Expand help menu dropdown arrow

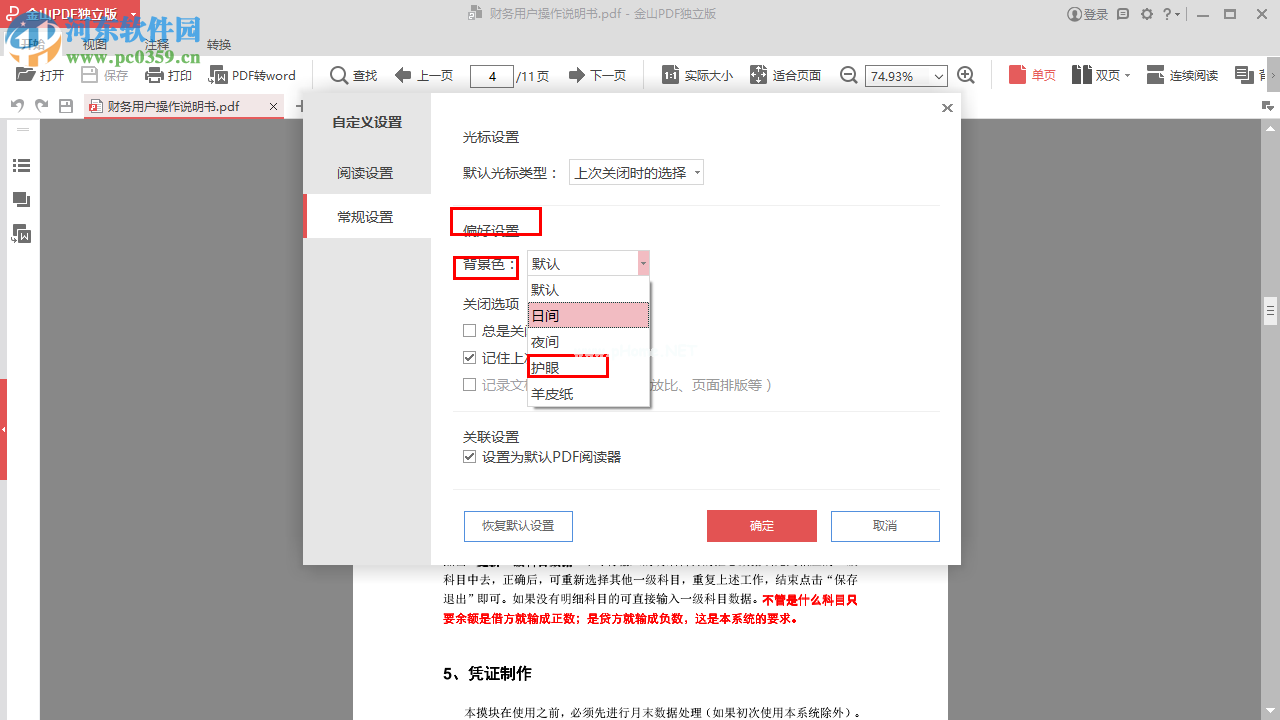point(1178,14)
